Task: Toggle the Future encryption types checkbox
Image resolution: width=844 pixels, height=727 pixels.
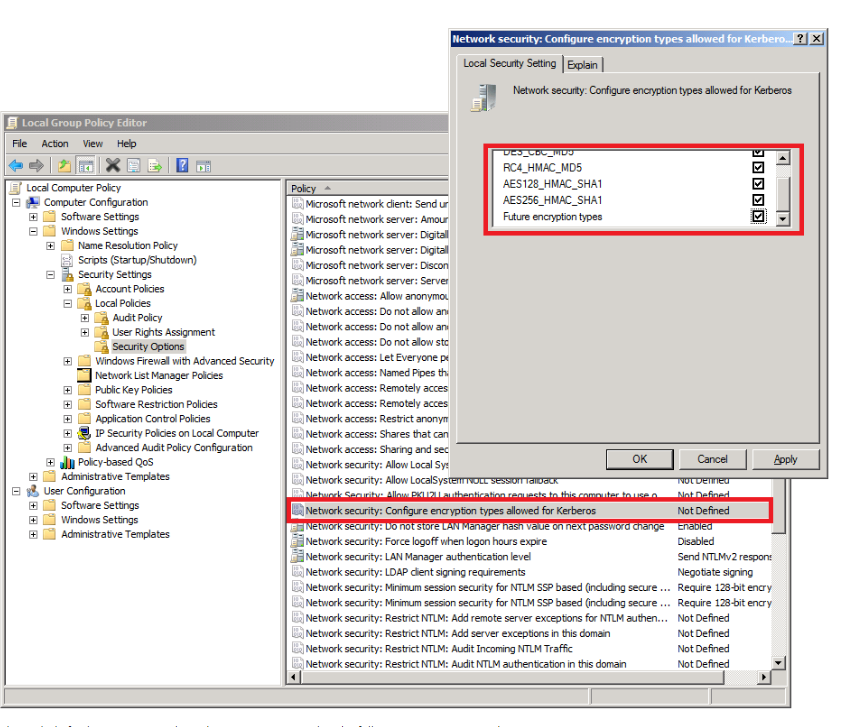Action: point(758,216)
